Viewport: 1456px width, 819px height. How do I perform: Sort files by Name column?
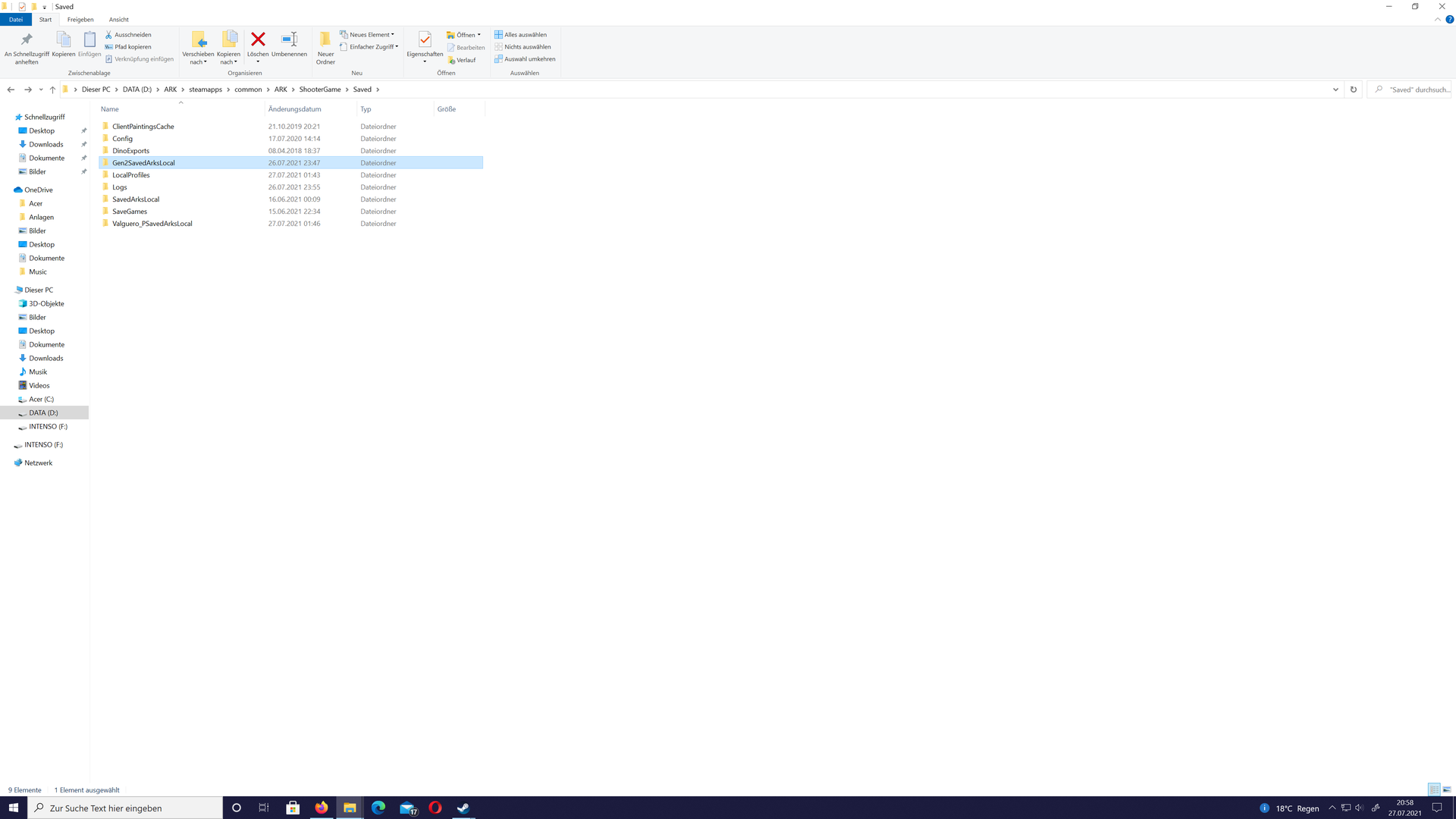(x=181, y=109)
